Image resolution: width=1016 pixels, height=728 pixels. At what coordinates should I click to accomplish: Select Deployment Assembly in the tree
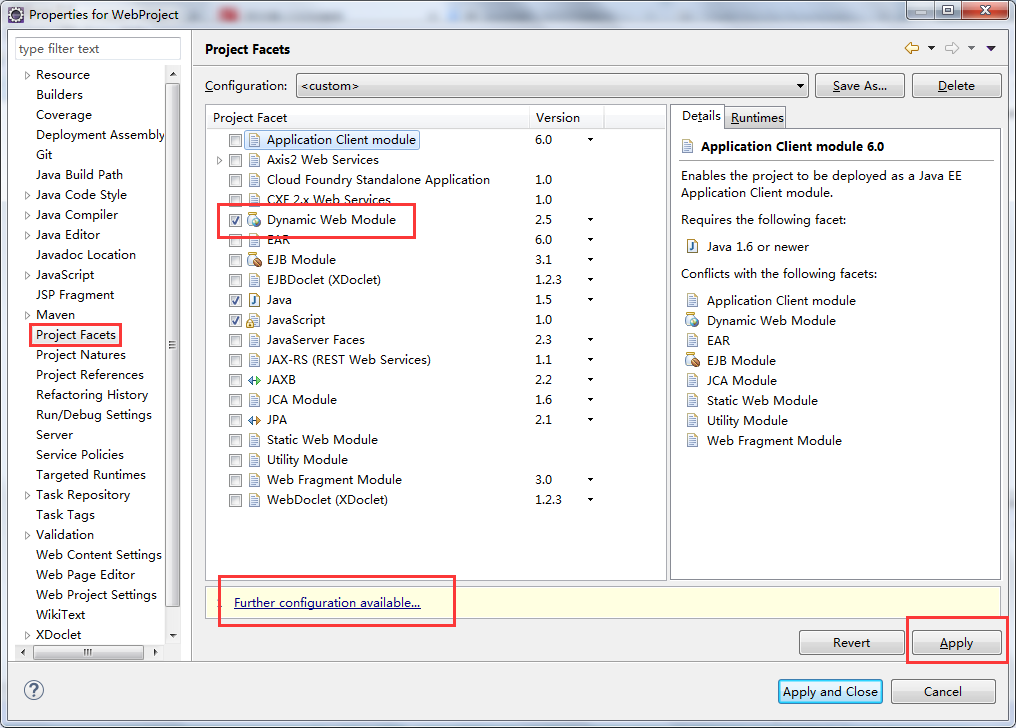click(100, 135)
